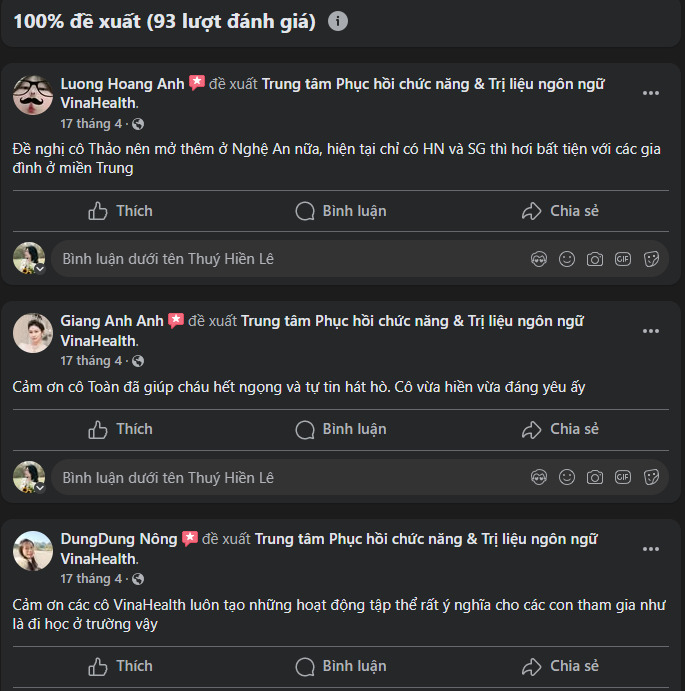Open Giang Anh Anh's profile picture
Image resolution: width=685 pixels, height=691 pixels.
(x=33, y=333)
